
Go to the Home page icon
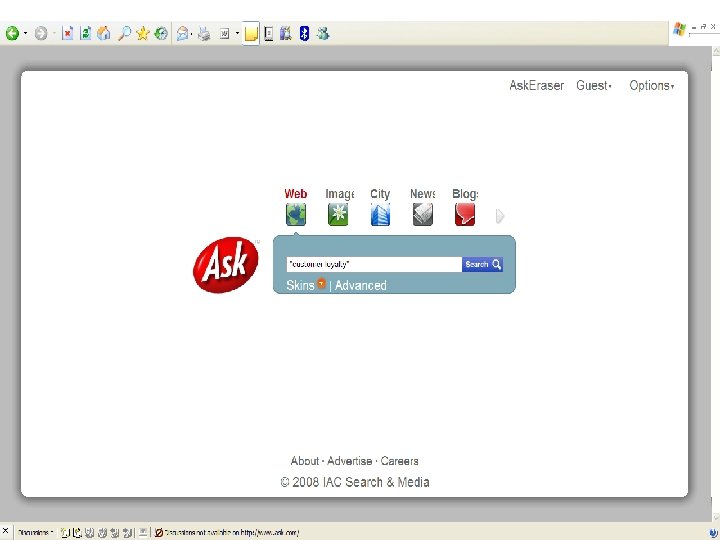(x=104, y=33)
